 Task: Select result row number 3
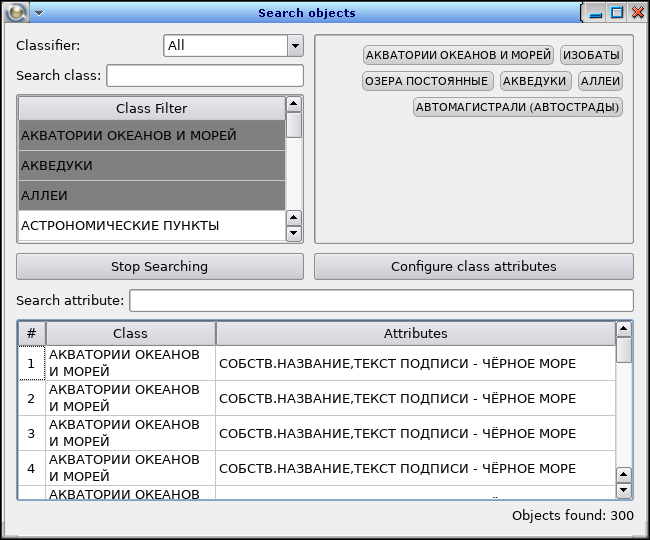click(31, 433)
